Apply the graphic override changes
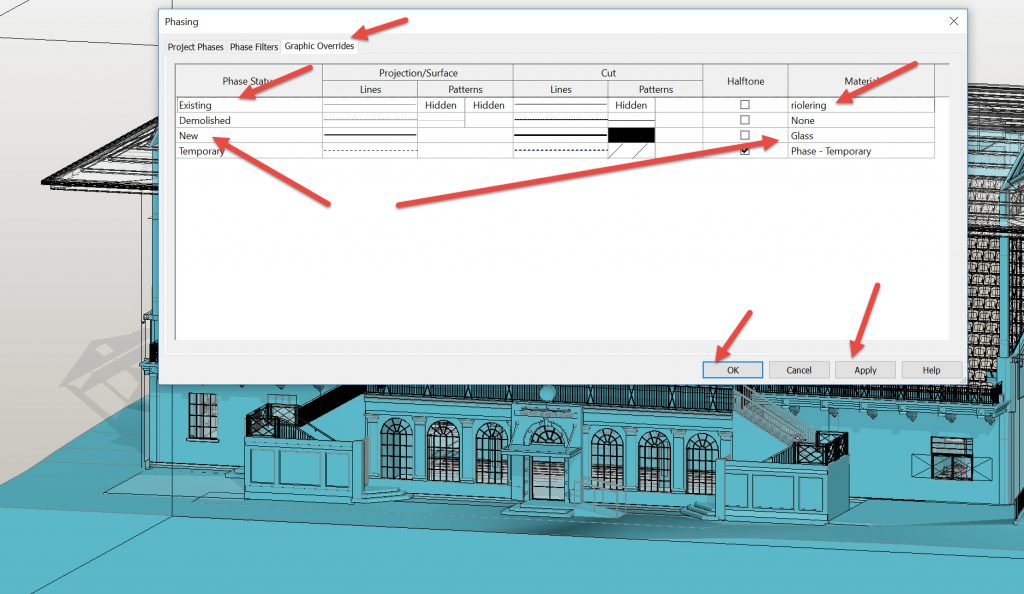The image size is (1024, 594). (865, 370)
